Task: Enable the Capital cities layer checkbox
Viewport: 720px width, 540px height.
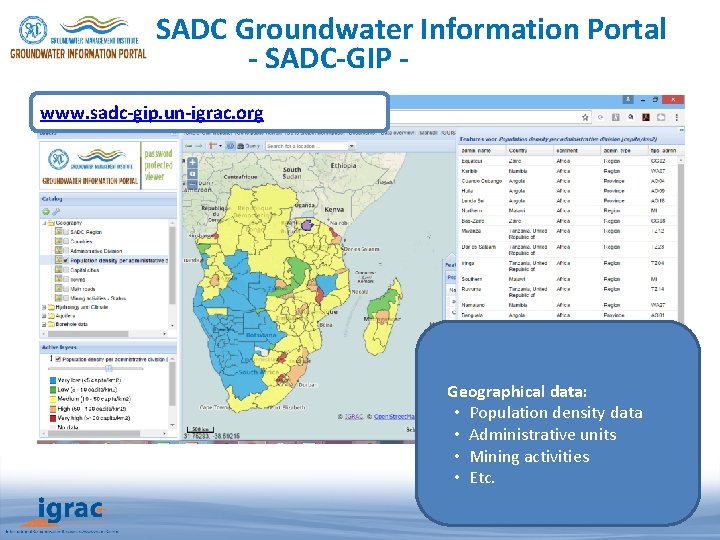Action: (66, 270)
